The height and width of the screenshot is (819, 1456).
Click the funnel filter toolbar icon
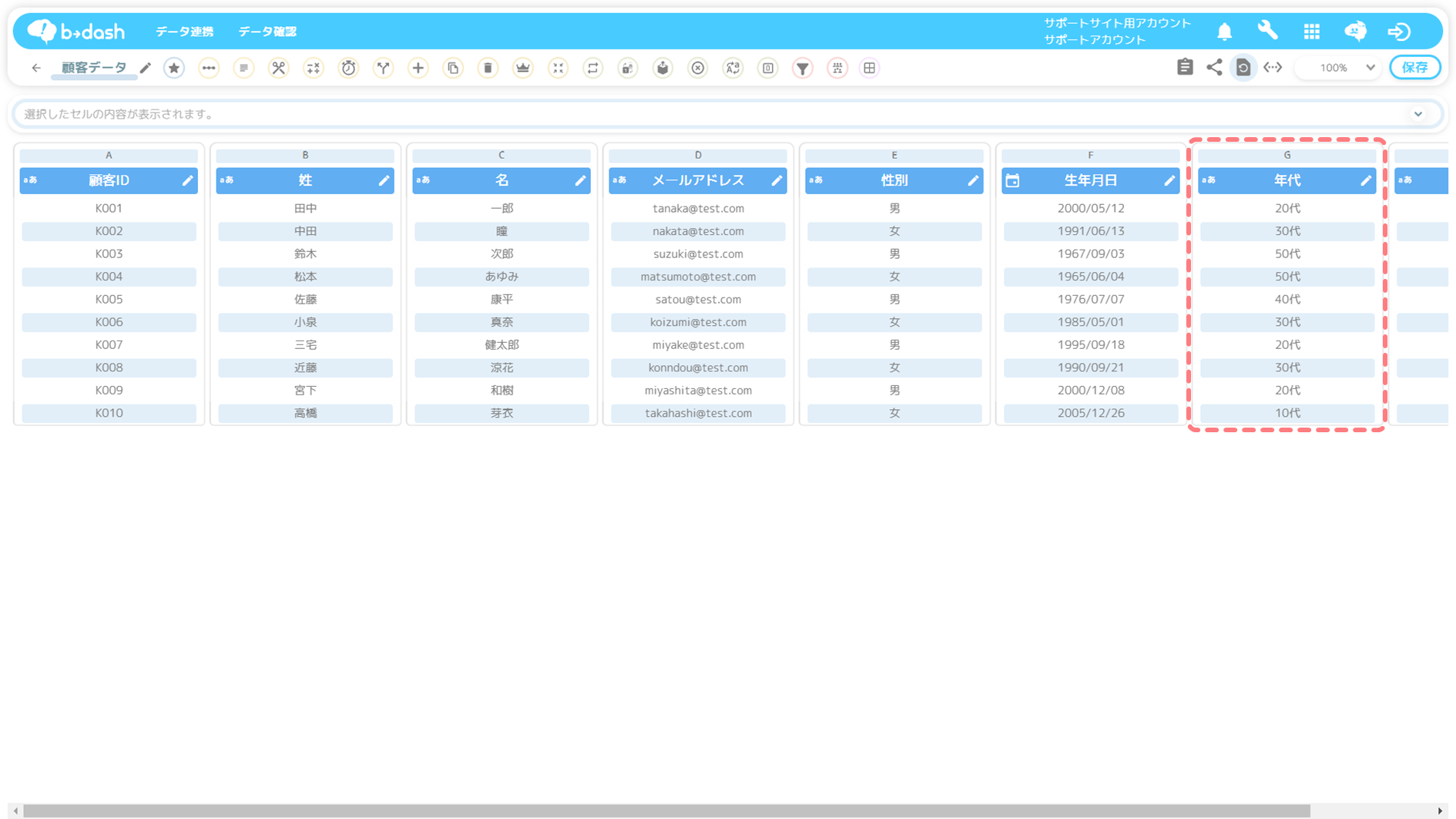click(803, 68)
